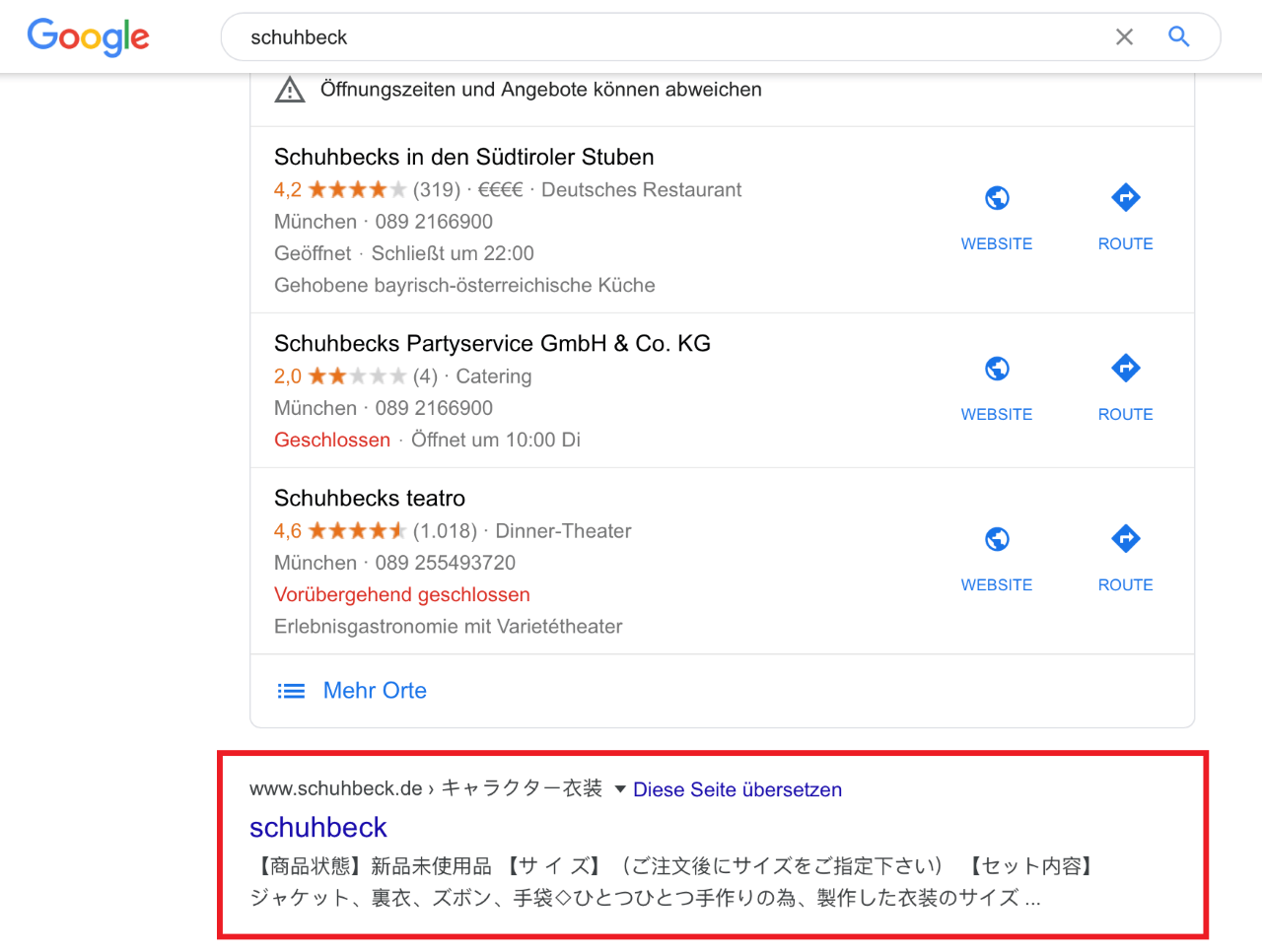Open website globe icon for Schuhbecks Partyservice
The width and height of the screenshot is (1262, 952).
[997, 369]
